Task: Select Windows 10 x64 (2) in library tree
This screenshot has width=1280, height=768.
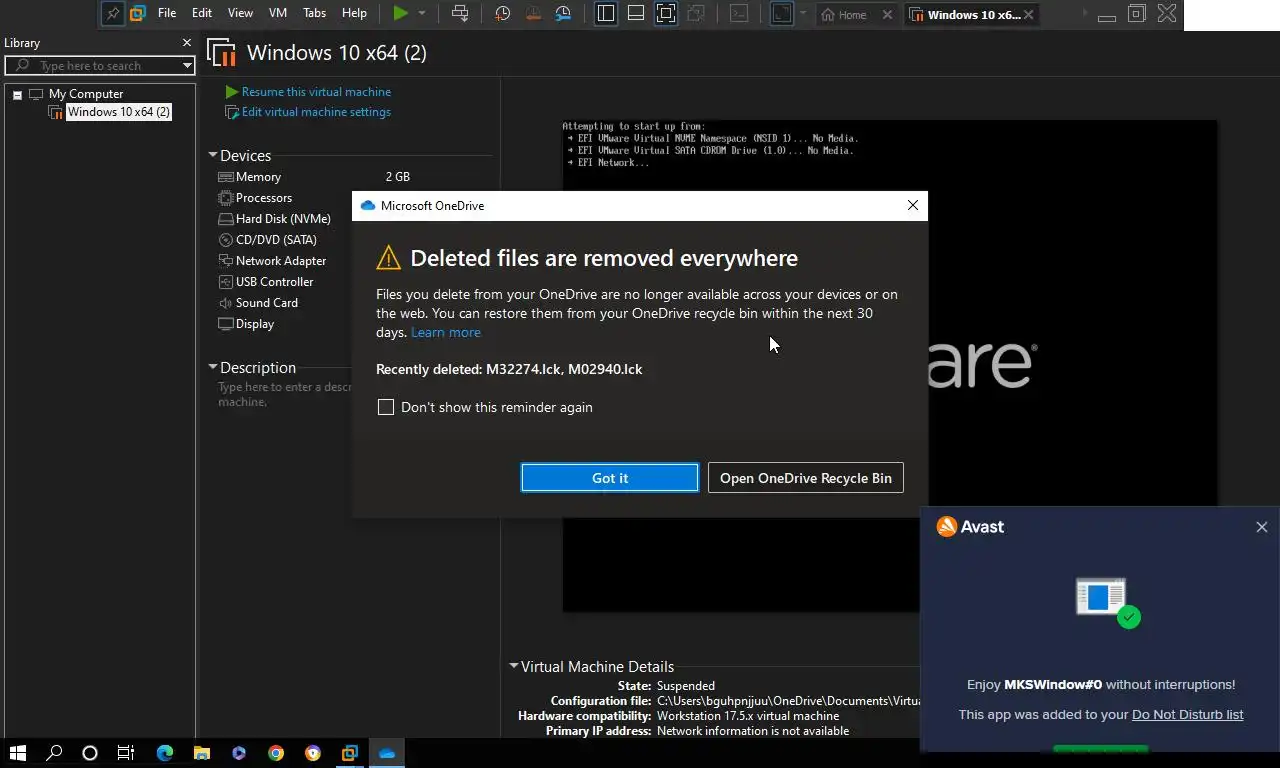Action: (118, 112)
